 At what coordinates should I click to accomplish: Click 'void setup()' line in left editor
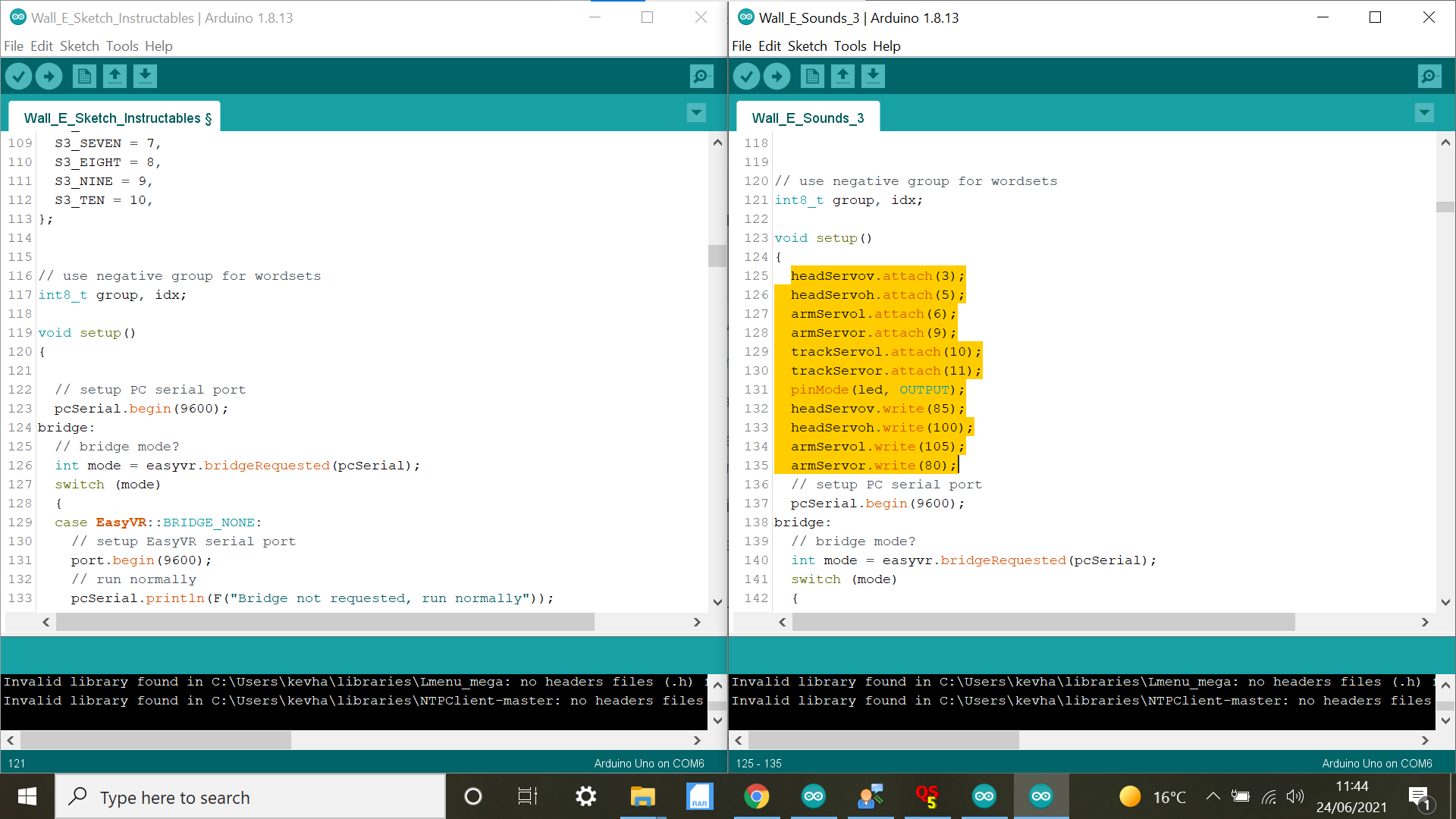click(x=87, y=333)
